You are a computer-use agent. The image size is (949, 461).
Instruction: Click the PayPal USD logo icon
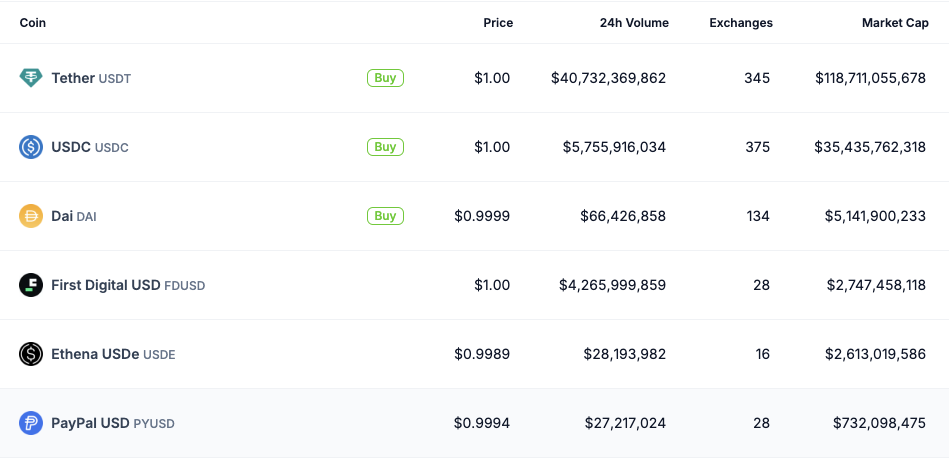(31, 423)
